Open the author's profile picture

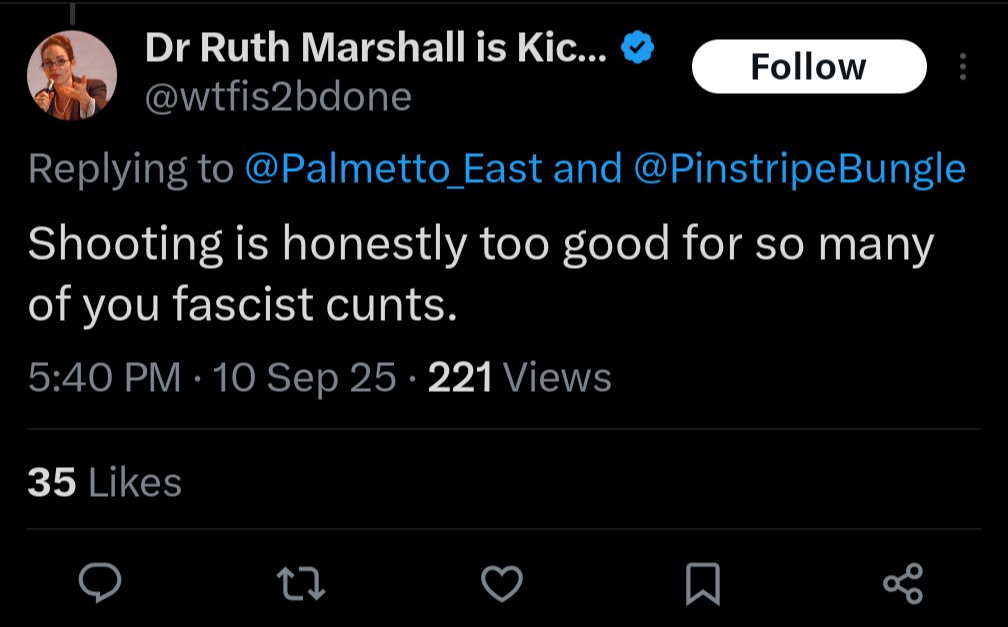point(72,75)
